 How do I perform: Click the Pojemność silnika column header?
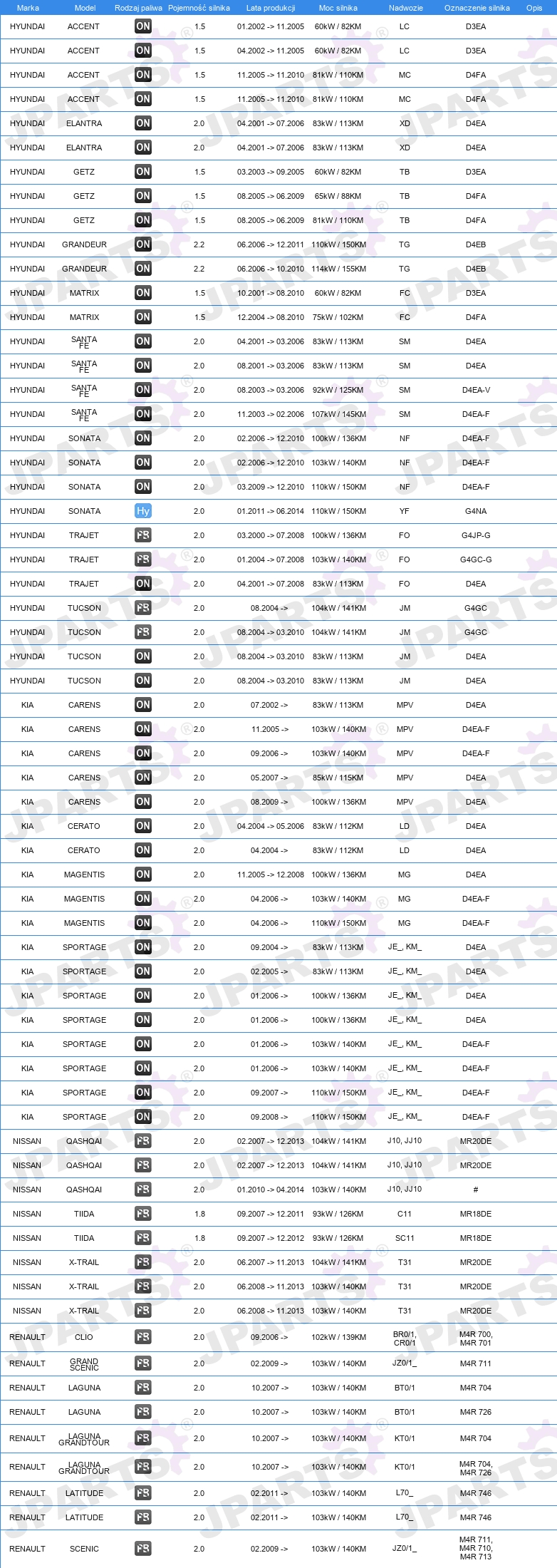[199, 8]
